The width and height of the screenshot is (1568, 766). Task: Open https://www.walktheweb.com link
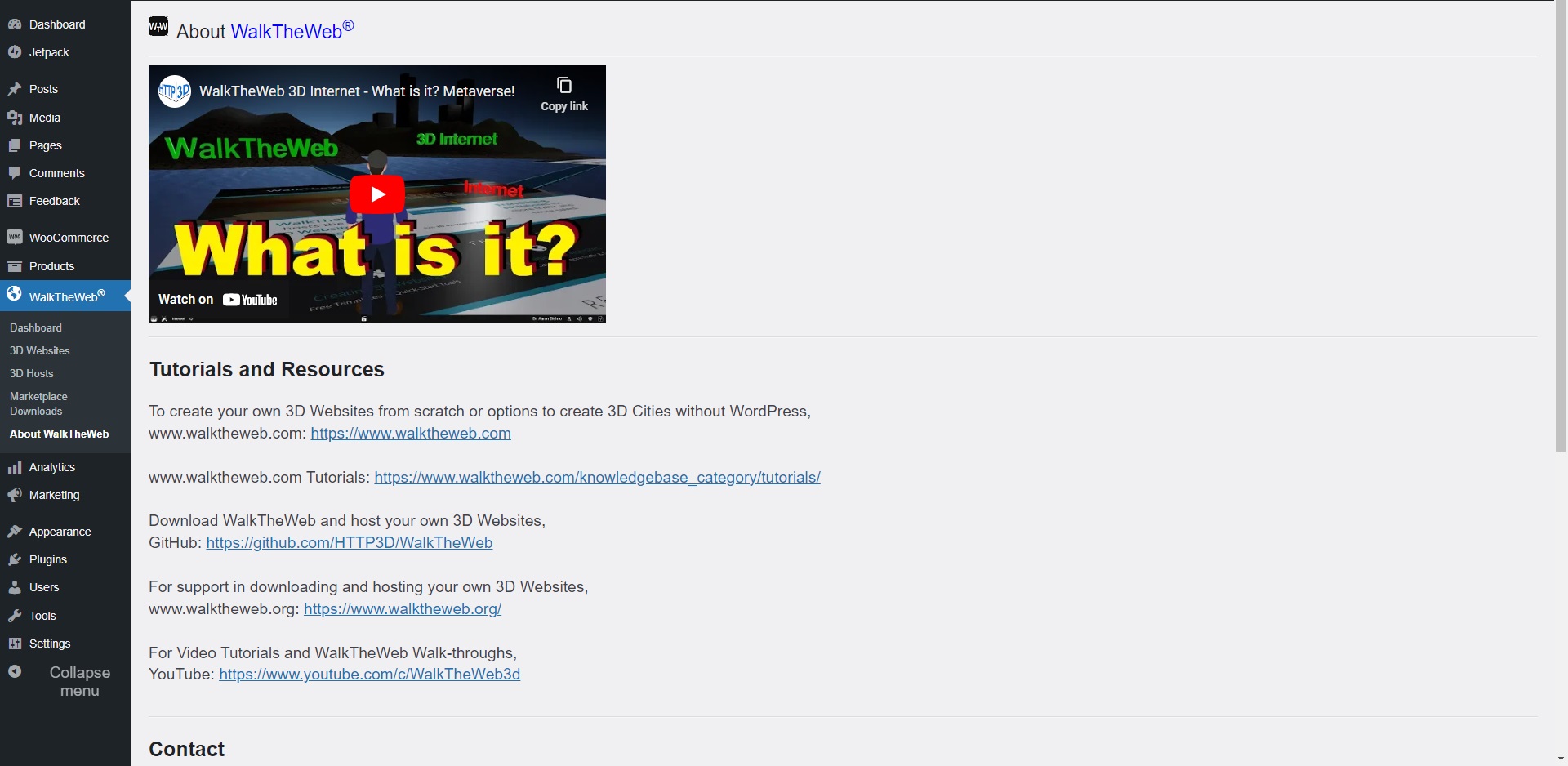coord(411,434)
